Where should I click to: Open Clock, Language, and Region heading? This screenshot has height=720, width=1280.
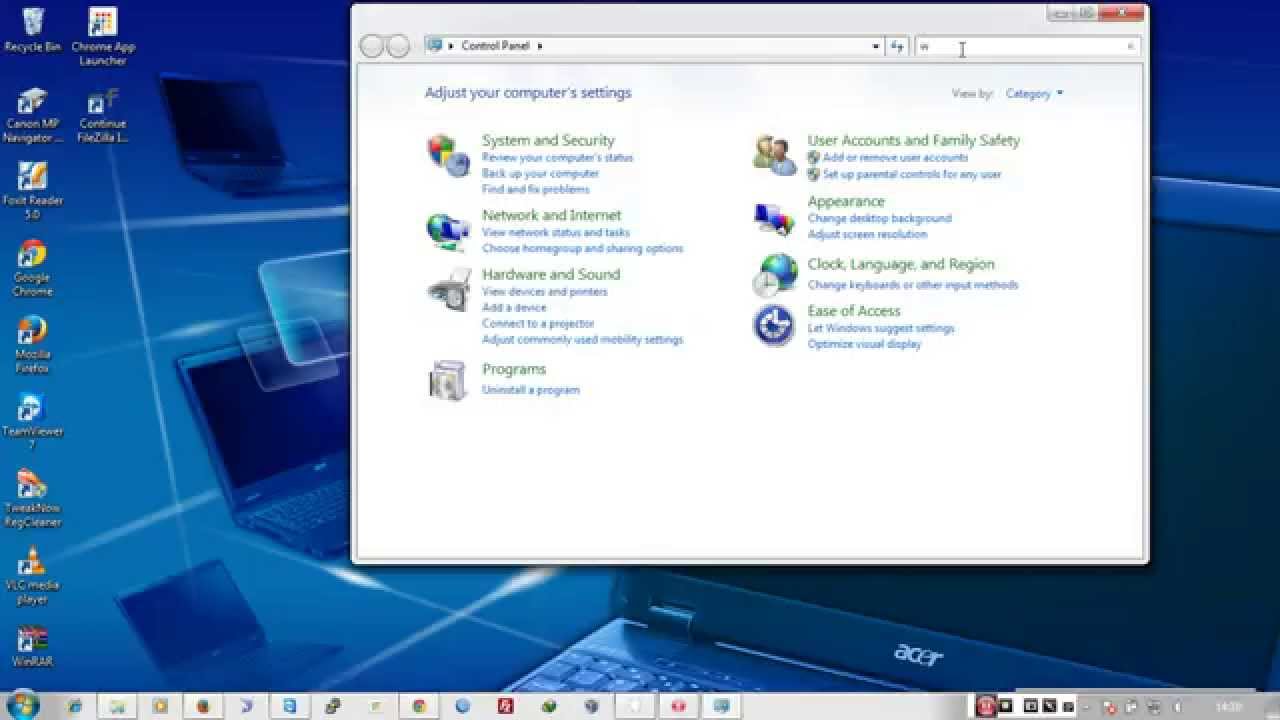click(901, 265)
